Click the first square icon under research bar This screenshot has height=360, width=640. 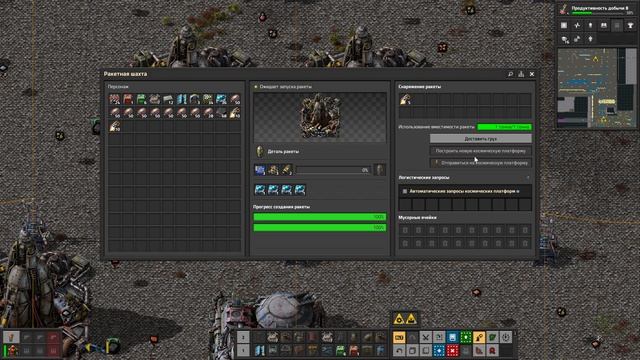click(564, 25)
